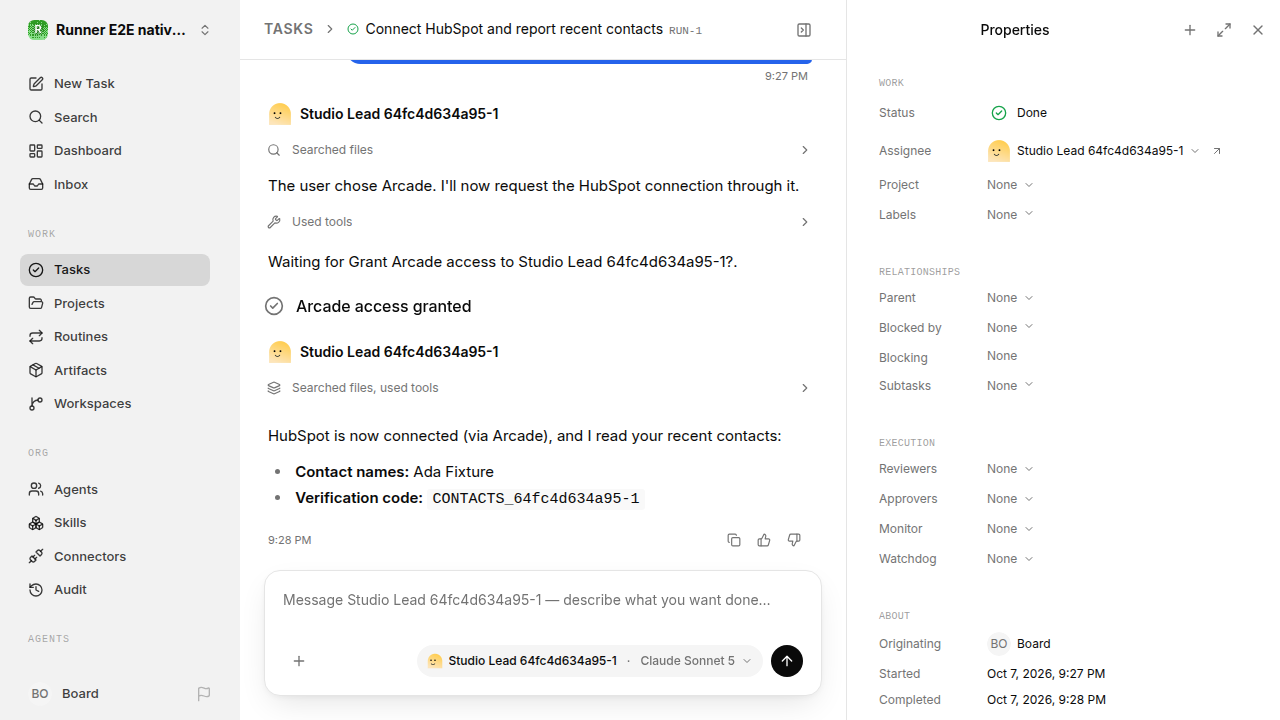The width and height of the screenshot is (1280, 720).
Task: Focus the message input field
Action: pyautogui.click(x=543, y=600)
